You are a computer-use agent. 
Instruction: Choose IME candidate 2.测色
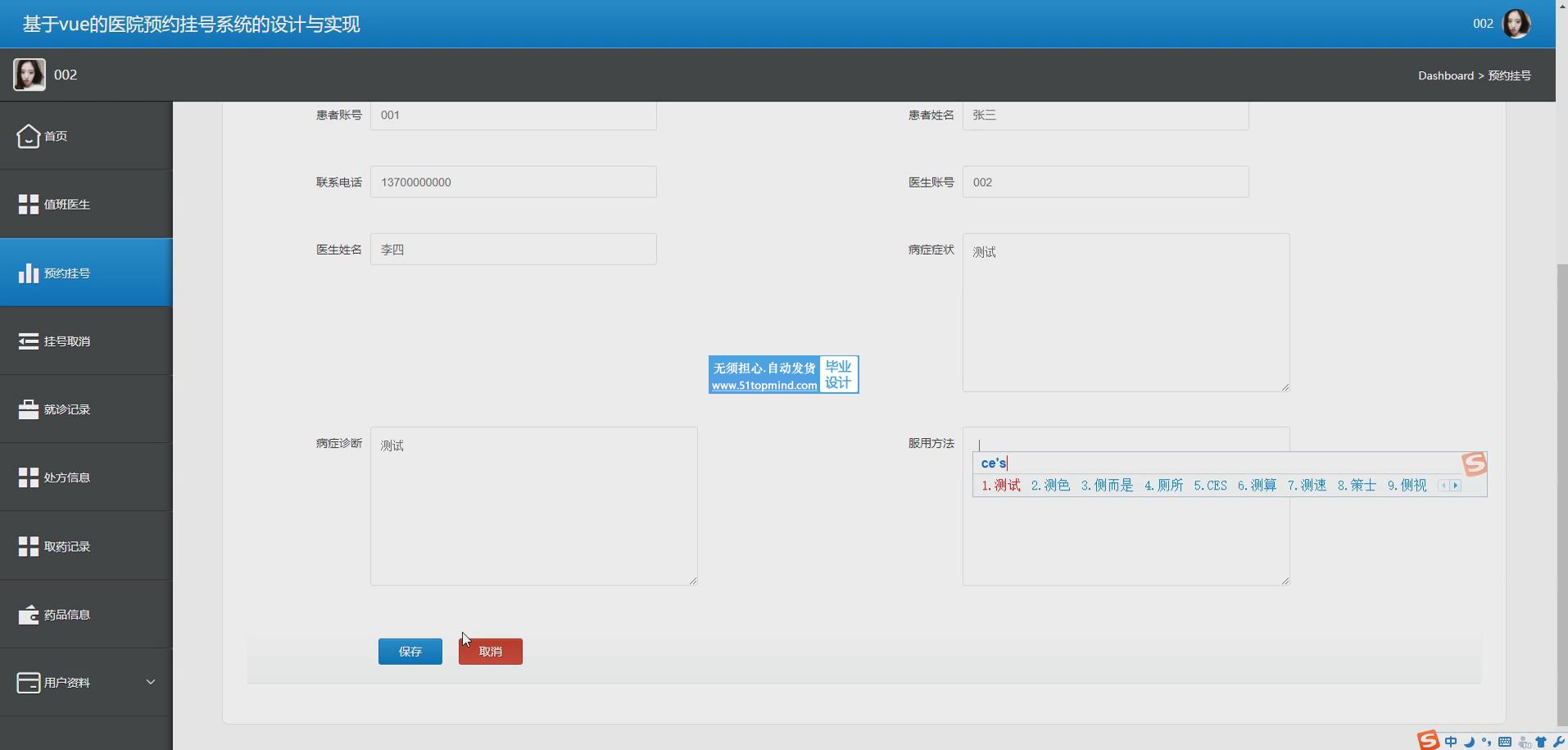pos(1050,486)
